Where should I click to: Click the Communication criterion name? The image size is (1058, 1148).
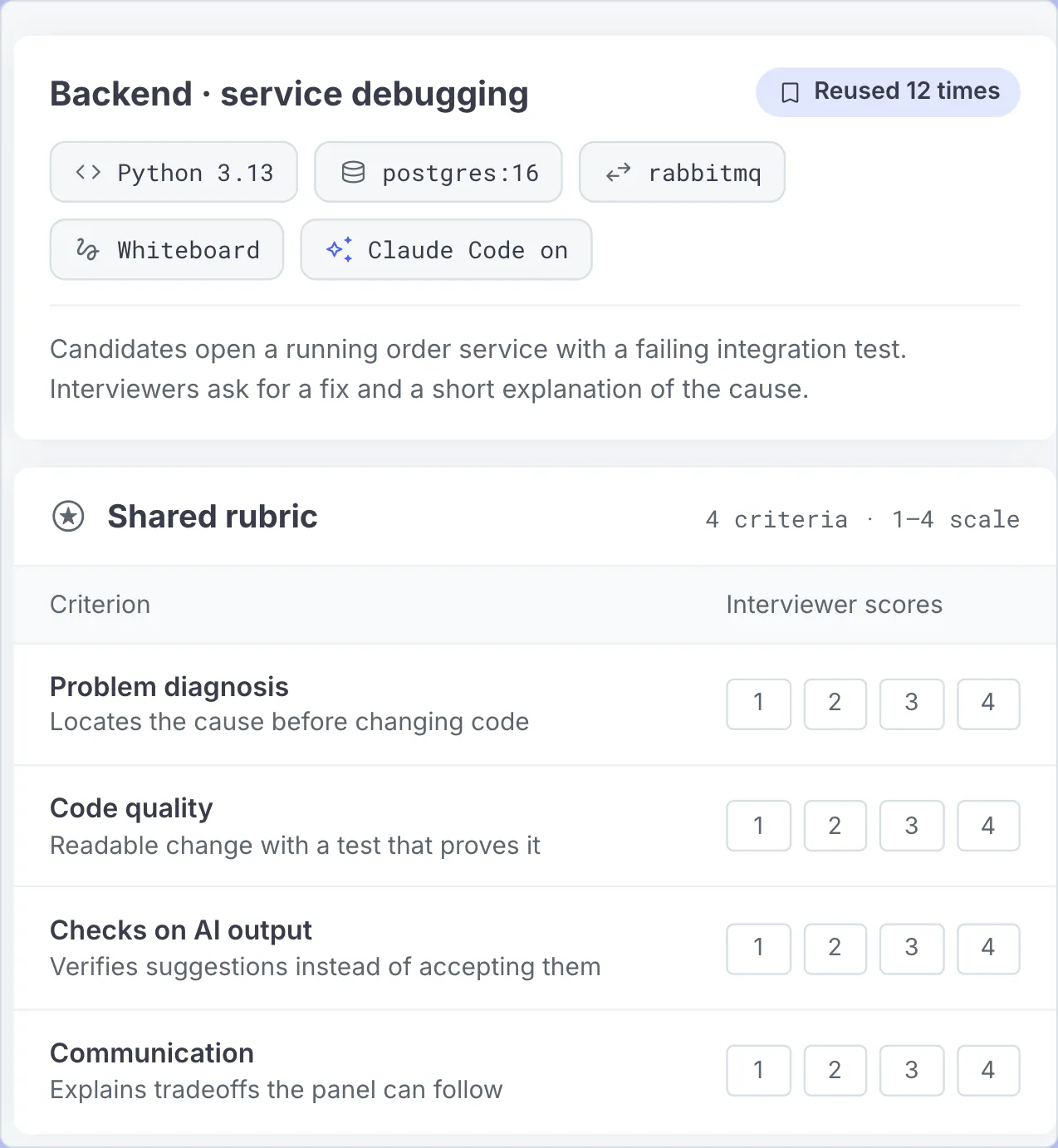coord(152,1053)
